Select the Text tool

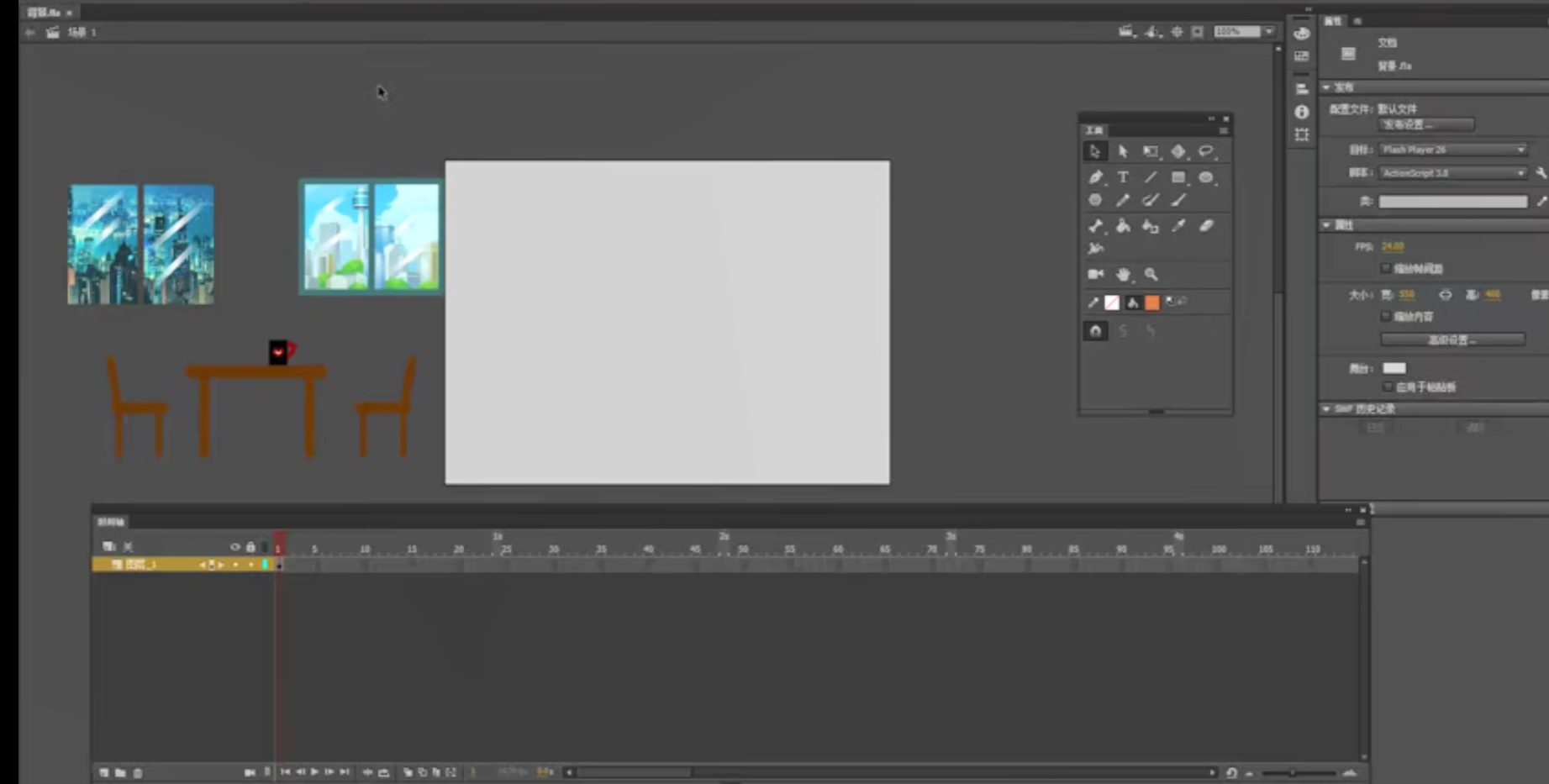pyautogui.click(x=1123, y=177)
